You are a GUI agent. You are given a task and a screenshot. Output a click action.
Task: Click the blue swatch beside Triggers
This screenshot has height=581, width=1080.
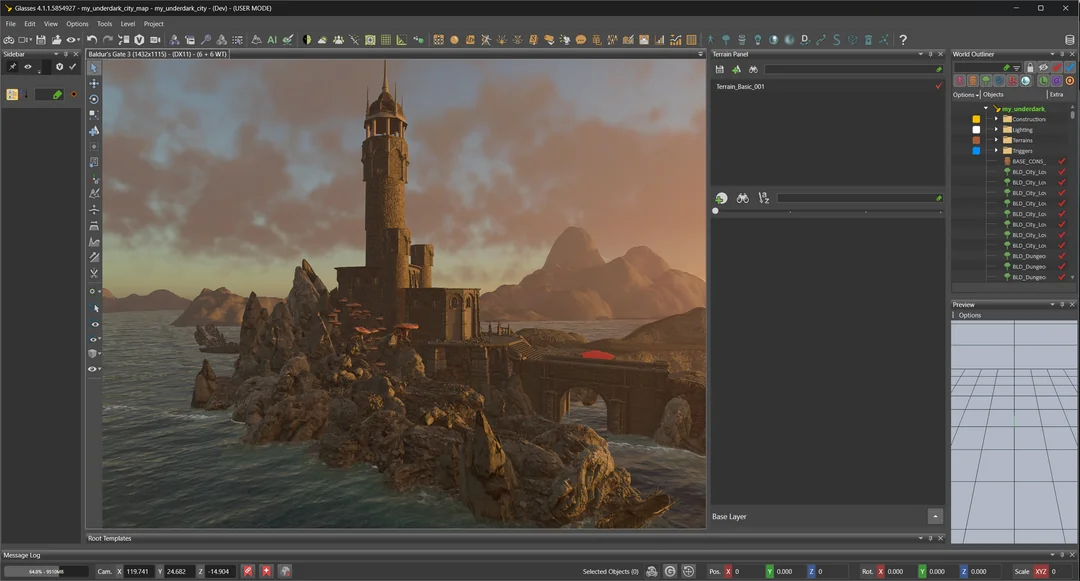coord(976,151)
